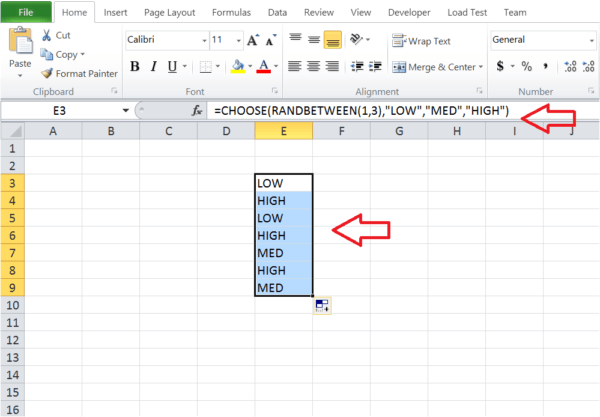This screenshot has height=417, width=600.
Task: Expand the Borders dropdown arrow
Action: 218,67
